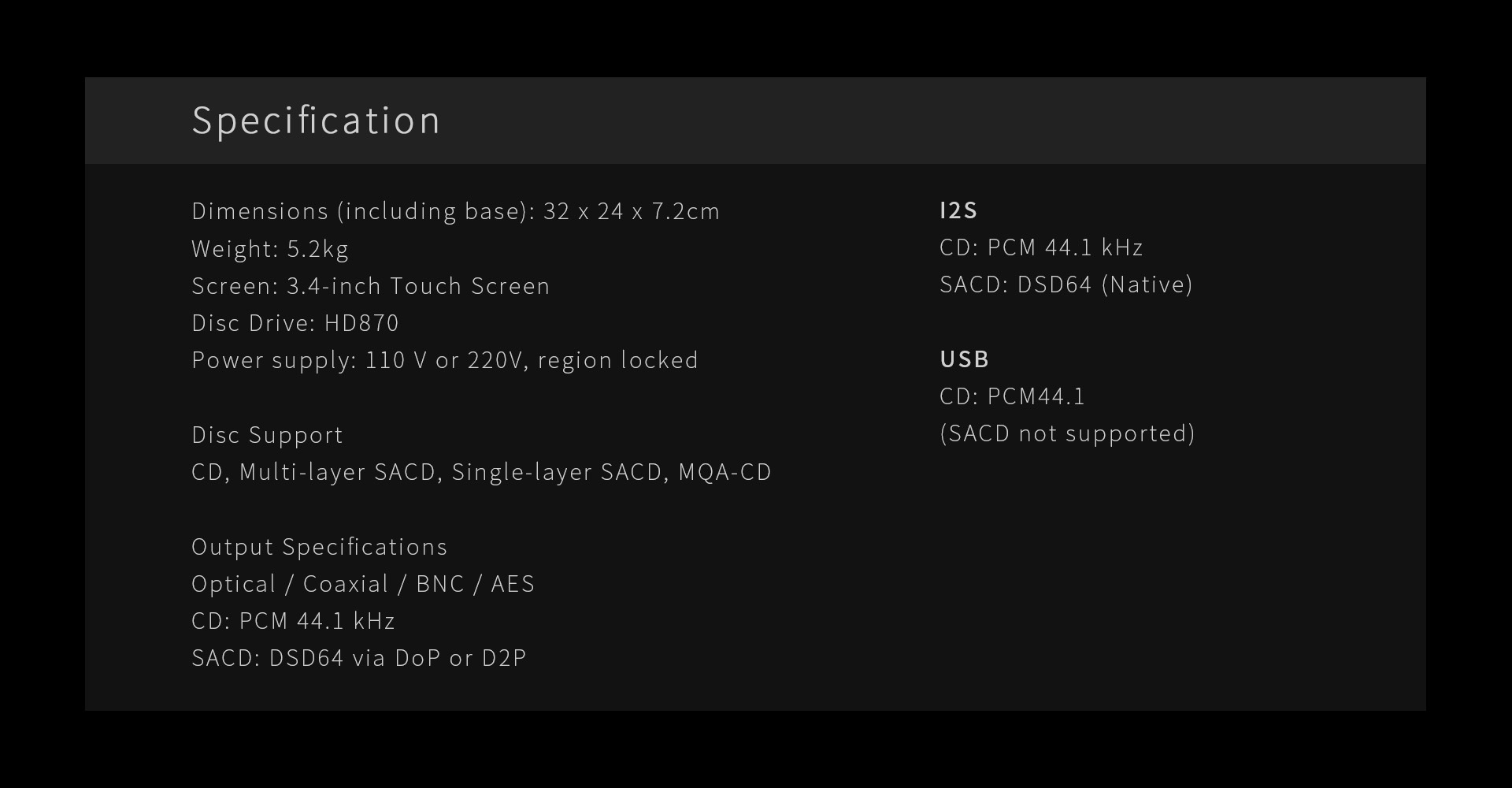Select the SACD: DSD64 (Native) line
Viewport: 1512px width, 788px height.
tap(1066, 284)
